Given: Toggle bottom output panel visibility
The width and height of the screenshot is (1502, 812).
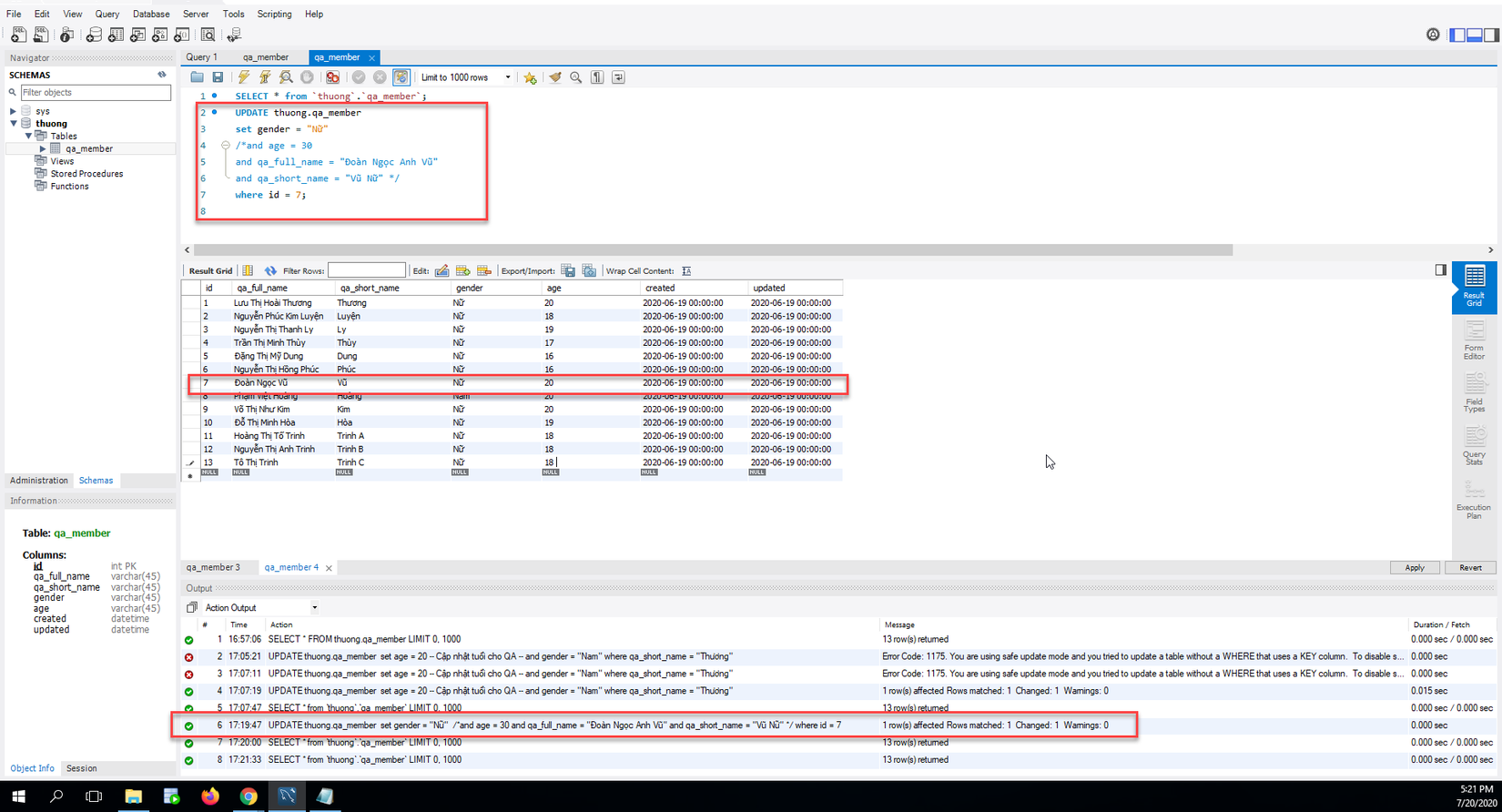Looking at the screenshot, I should pos(1475,35).
